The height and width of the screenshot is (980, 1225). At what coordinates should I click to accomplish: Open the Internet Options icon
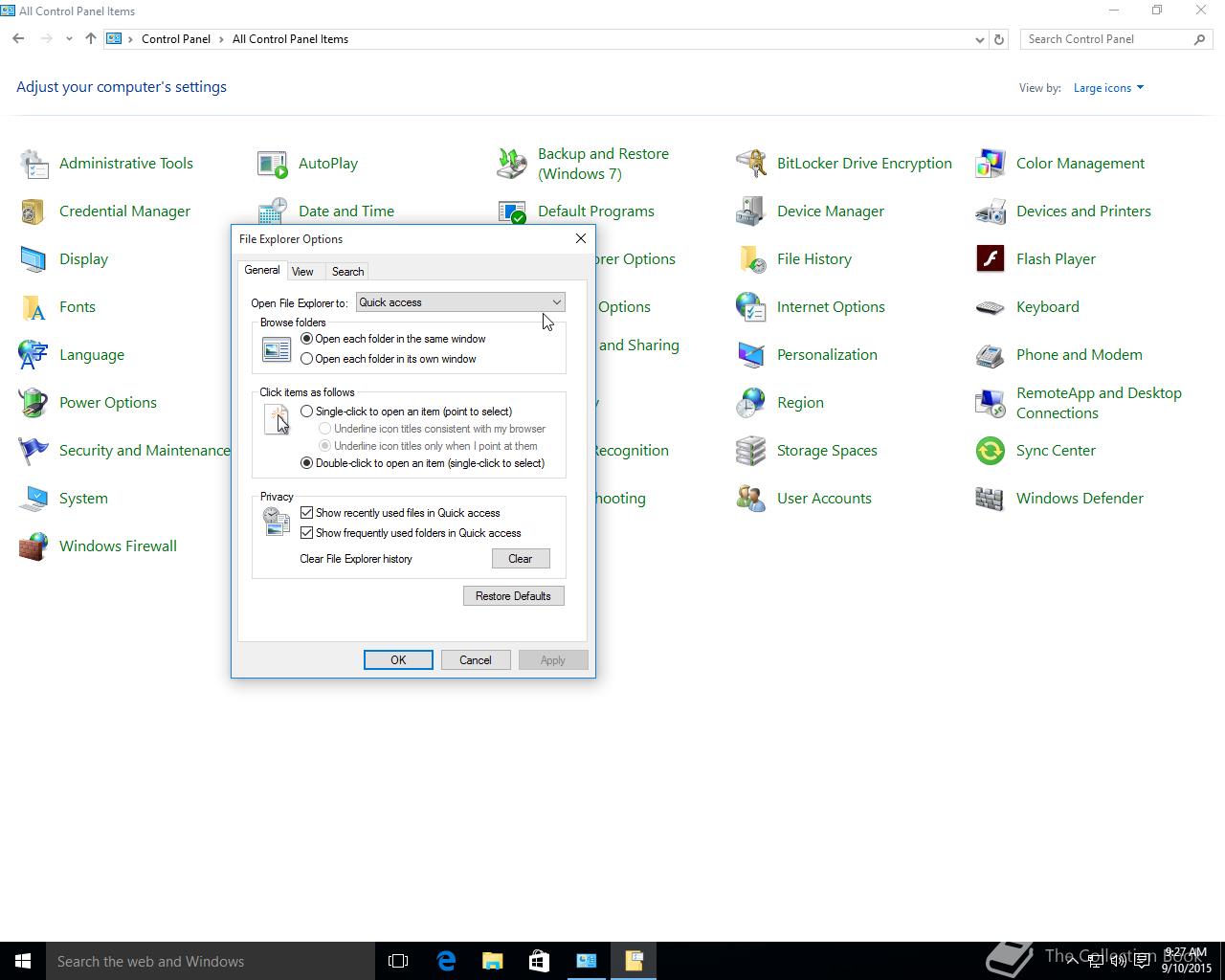tap(751, 307)
